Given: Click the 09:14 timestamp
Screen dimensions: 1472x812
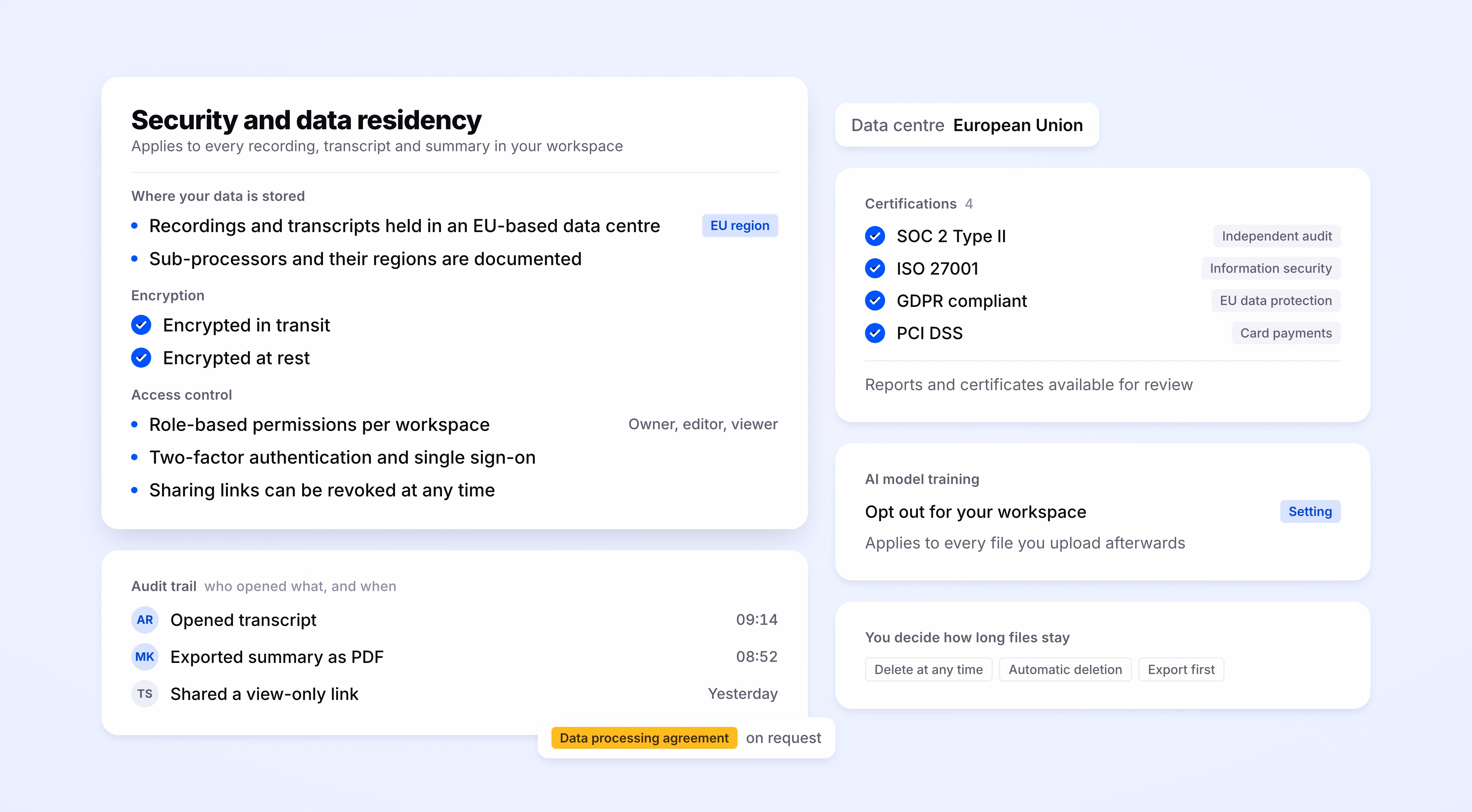Looking at the screenshot, I should (x=757, y=620).
